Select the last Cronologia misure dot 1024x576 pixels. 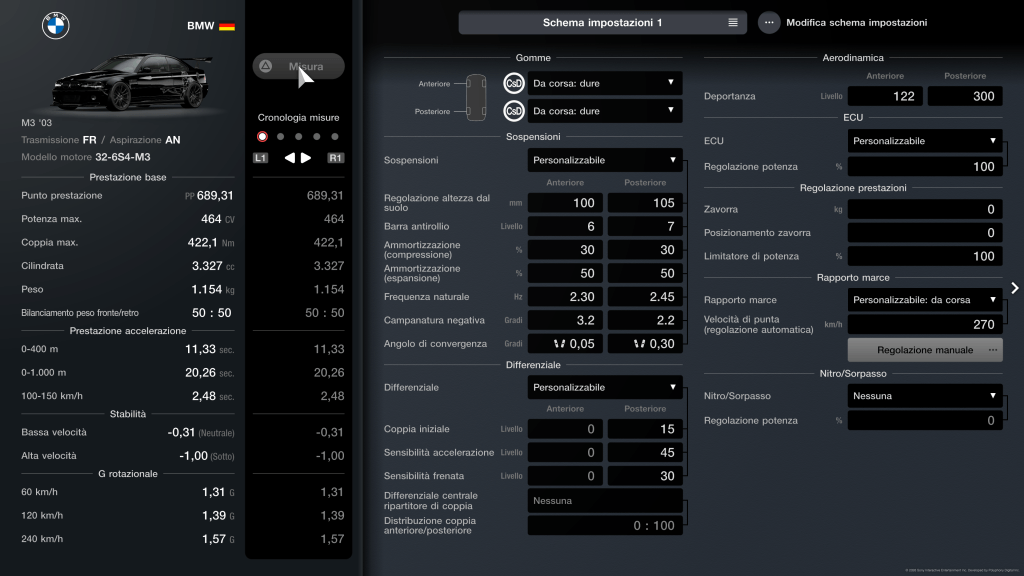334,137
